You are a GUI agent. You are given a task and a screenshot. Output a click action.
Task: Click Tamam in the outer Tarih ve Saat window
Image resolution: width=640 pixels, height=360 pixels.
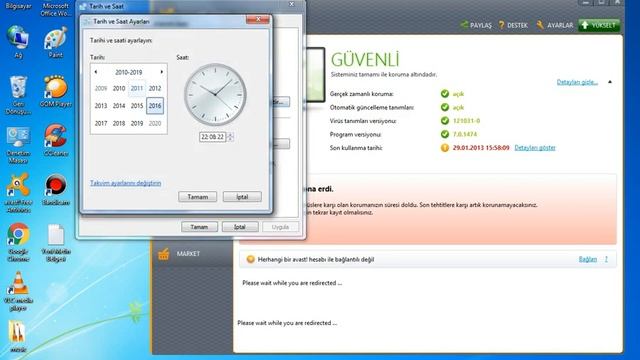[199, 227]
